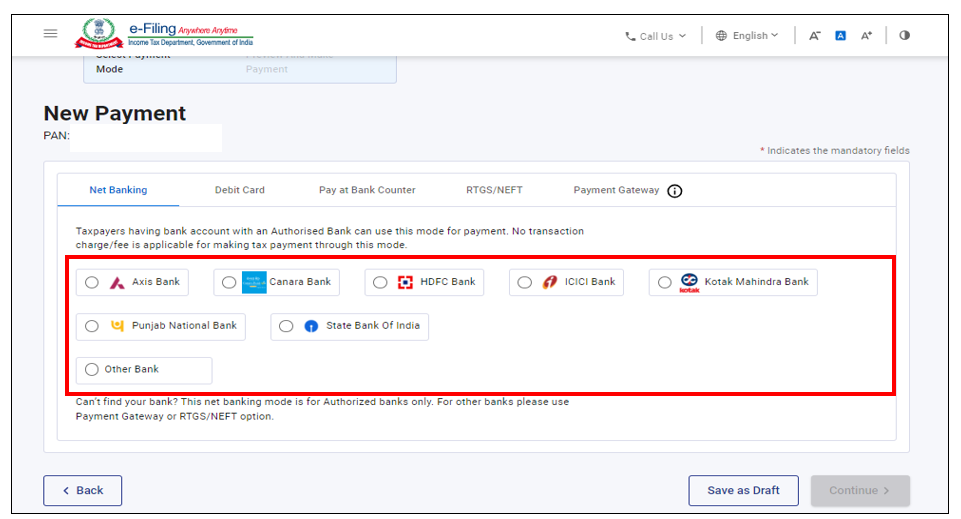Switch to the Debit Card tab
The width and height of the screenshot is (961, 519).
tap(240, 190)
